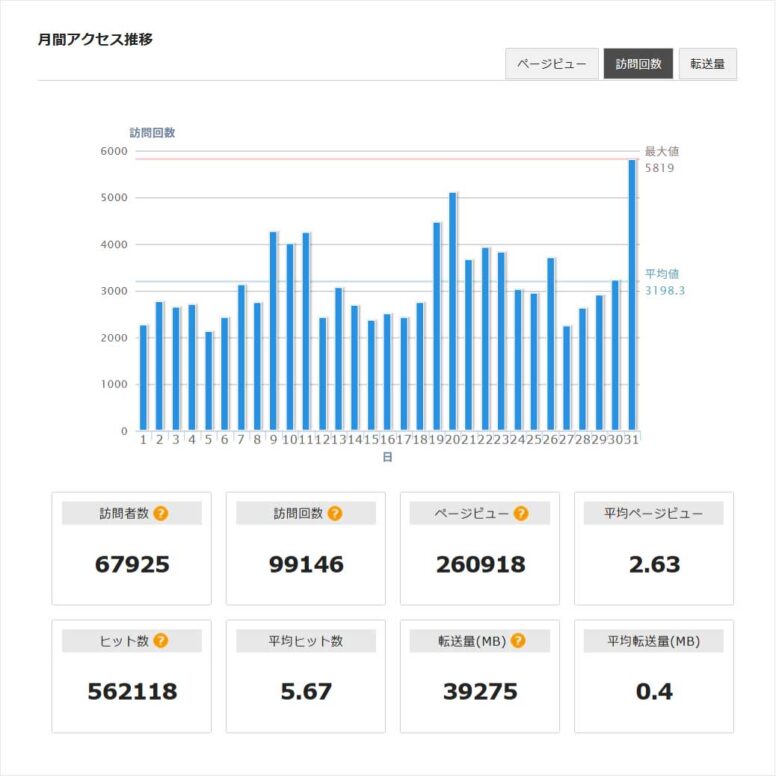Select the 訪問回数 tab

tap(638, 64)
